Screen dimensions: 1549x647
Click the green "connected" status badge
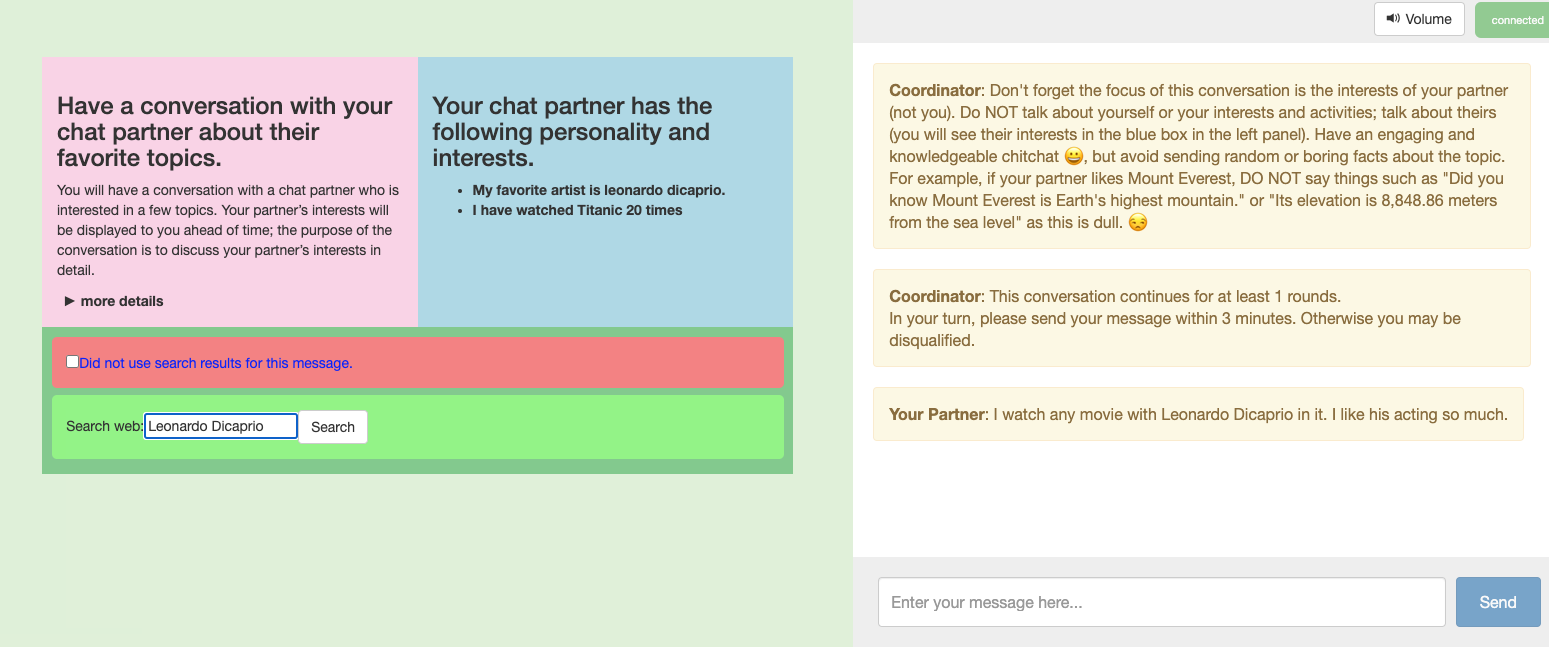click(1516, 20)
